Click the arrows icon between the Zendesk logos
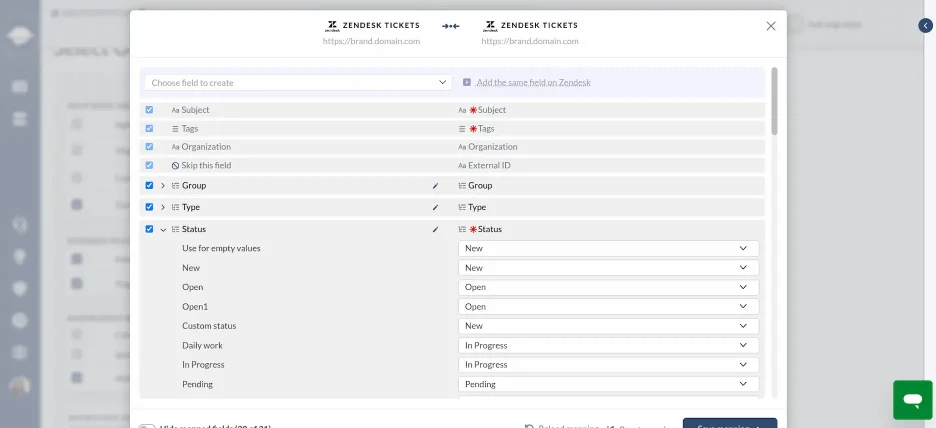The image size is (936, 428). coord(451,26)
